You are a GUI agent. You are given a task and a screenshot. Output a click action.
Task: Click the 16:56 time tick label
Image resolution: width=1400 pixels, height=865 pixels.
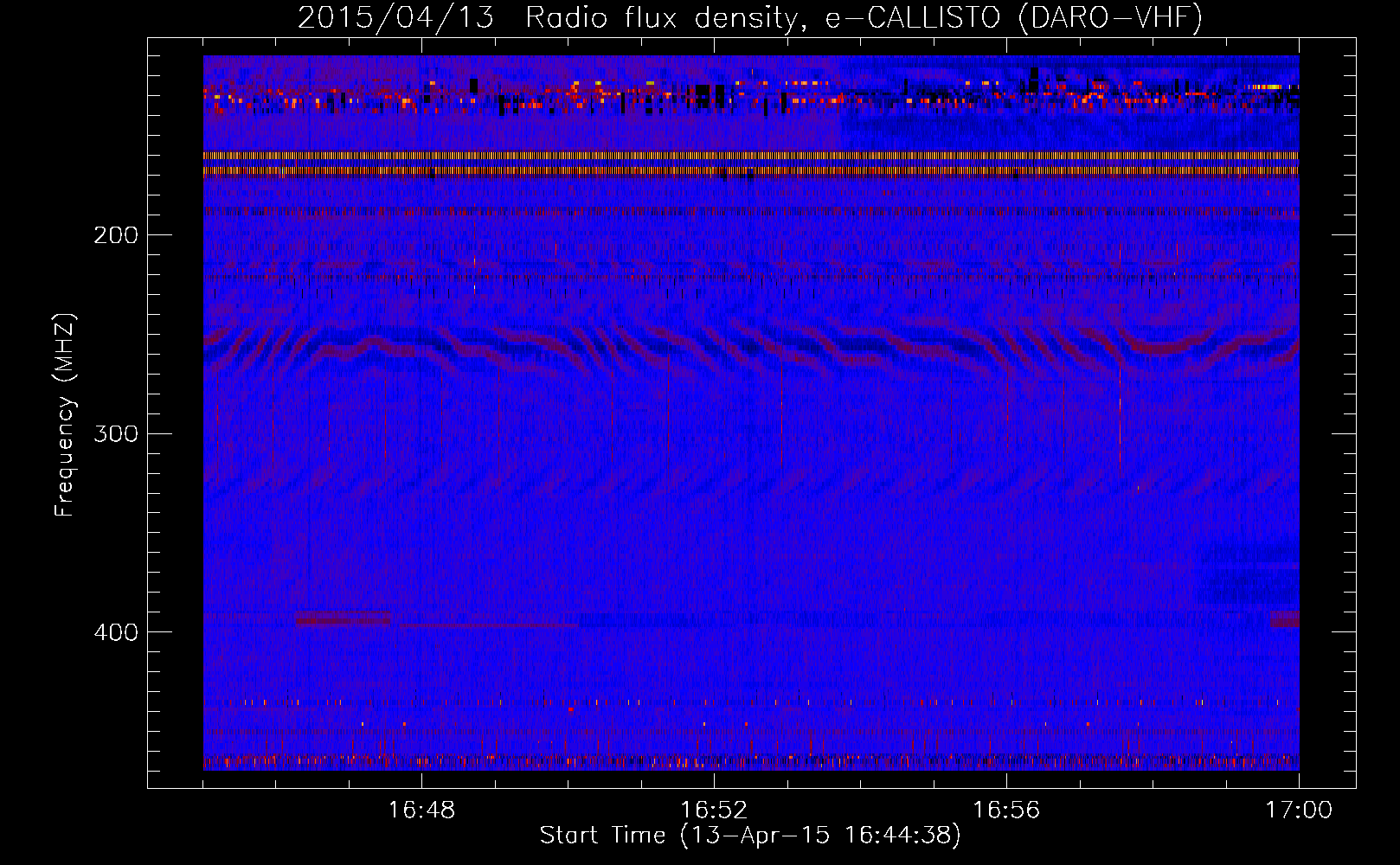[x=1006, y=811]
